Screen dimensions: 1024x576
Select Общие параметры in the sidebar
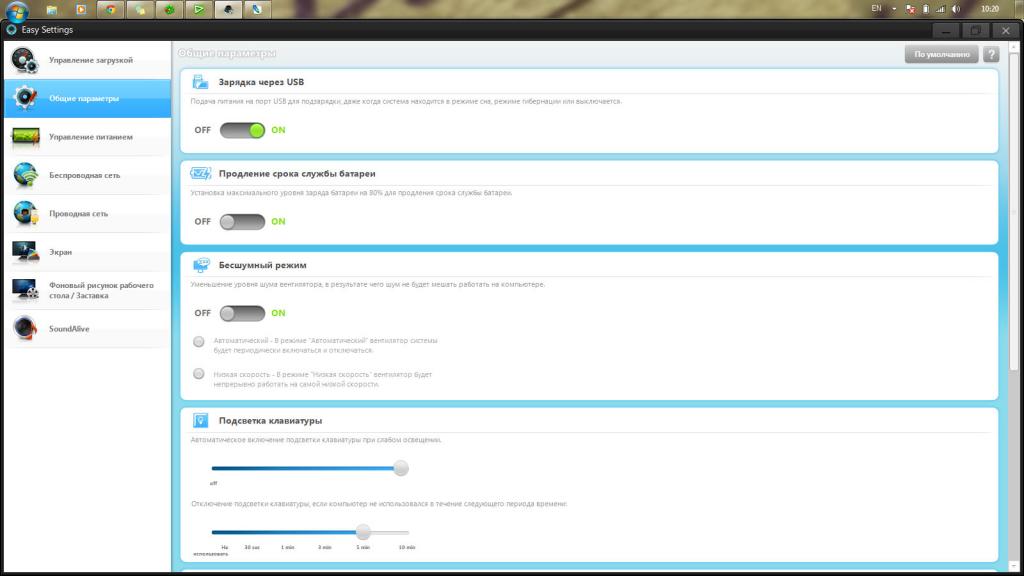pos(88,99)
